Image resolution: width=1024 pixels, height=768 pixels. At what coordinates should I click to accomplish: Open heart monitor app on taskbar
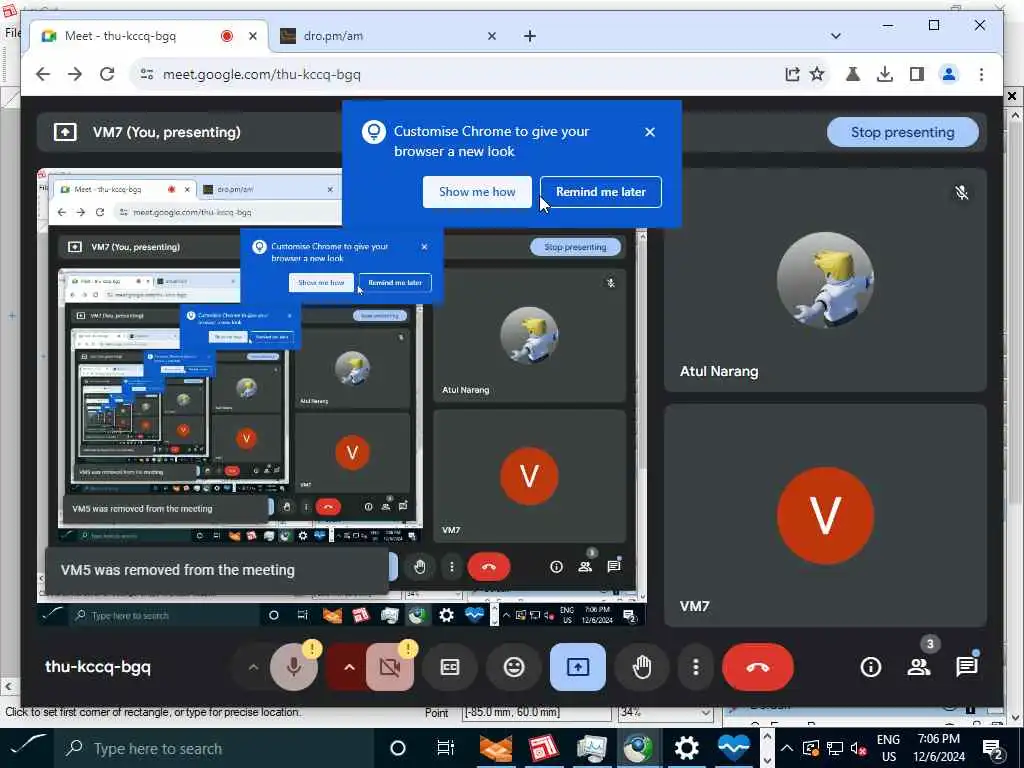(734, 748)
